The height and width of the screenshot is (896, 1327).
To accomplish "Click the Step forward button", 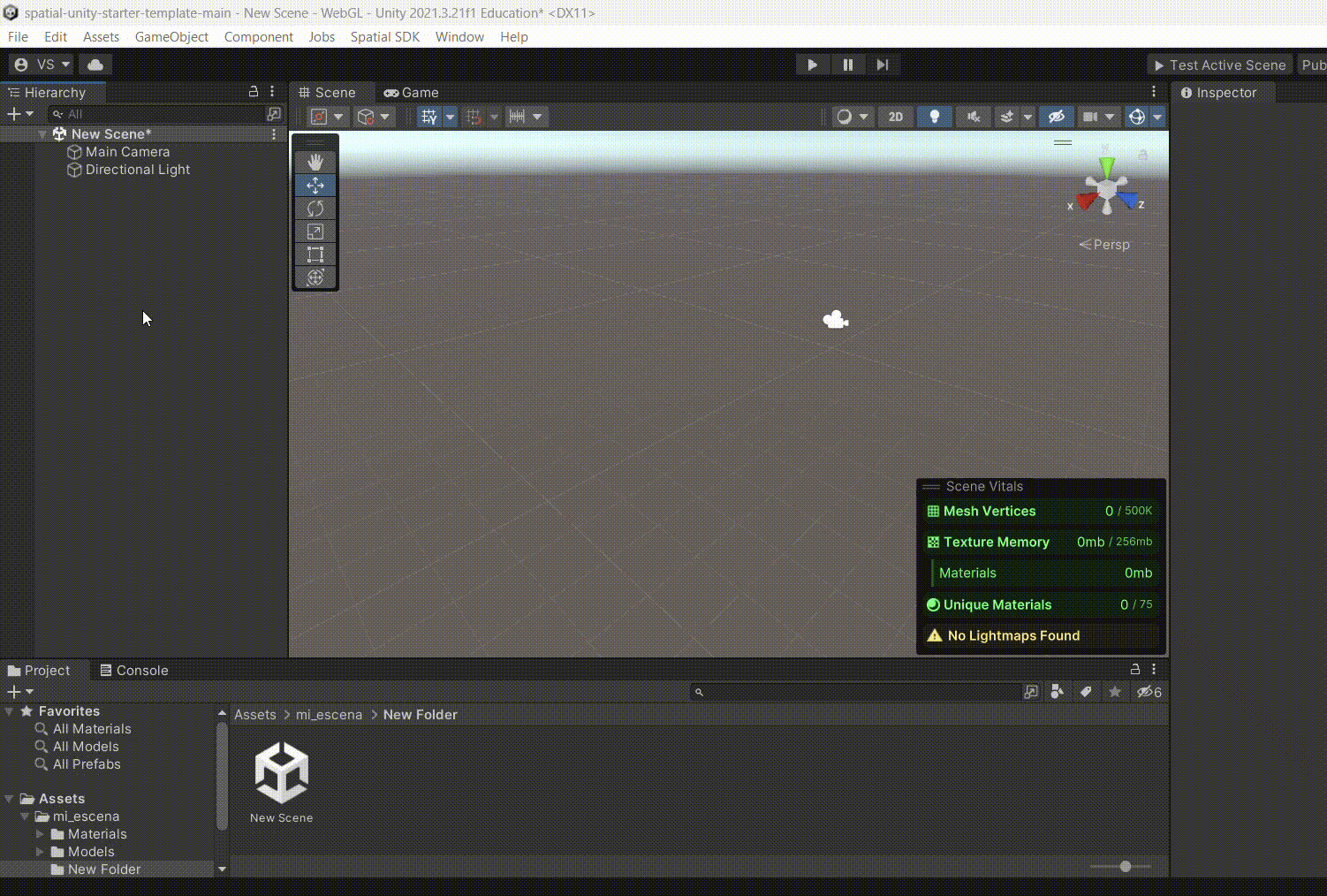I will [882, 65].
